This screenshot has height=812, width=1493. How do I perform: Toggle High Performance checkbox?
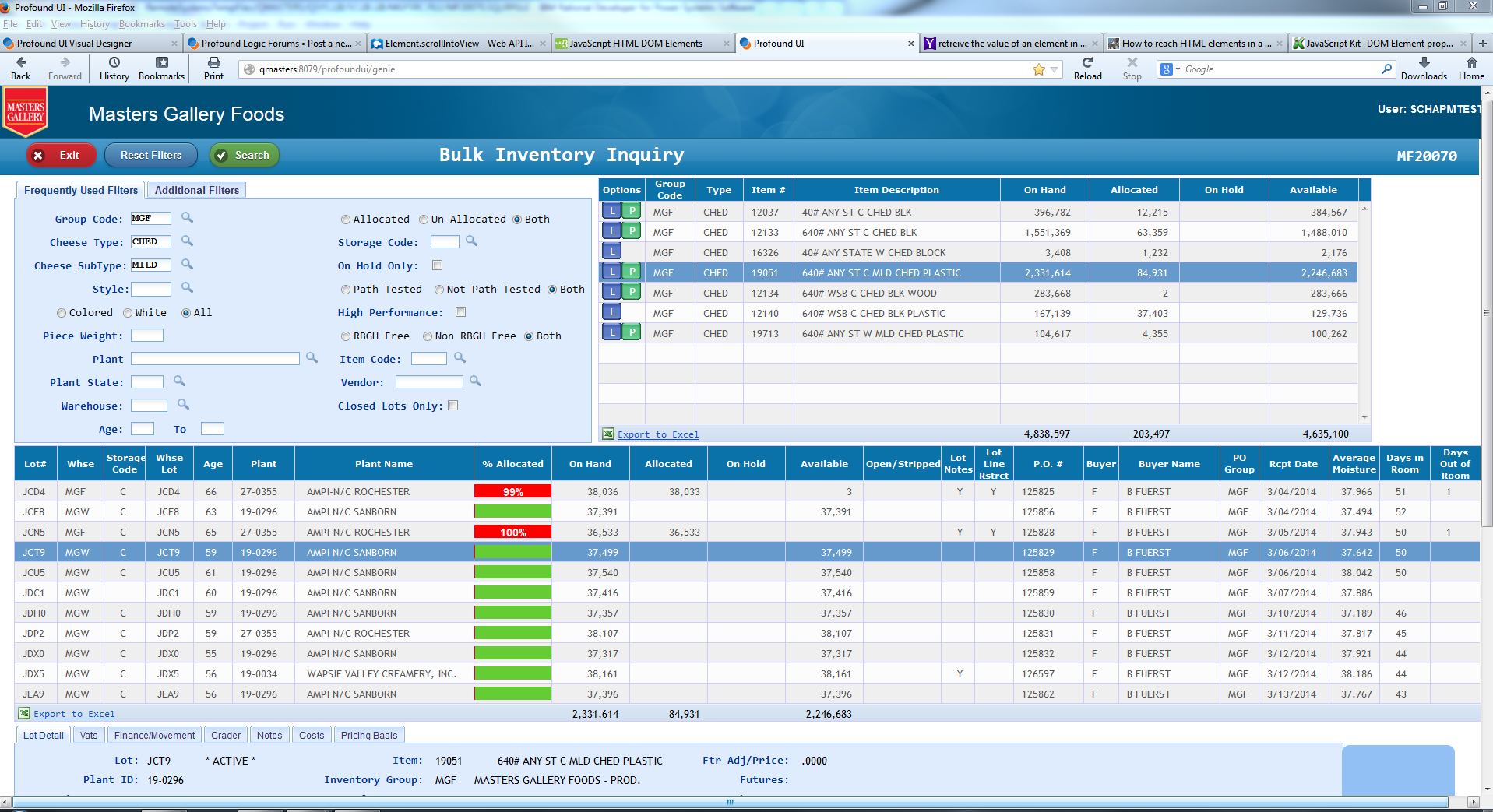[x=461, y=312]
